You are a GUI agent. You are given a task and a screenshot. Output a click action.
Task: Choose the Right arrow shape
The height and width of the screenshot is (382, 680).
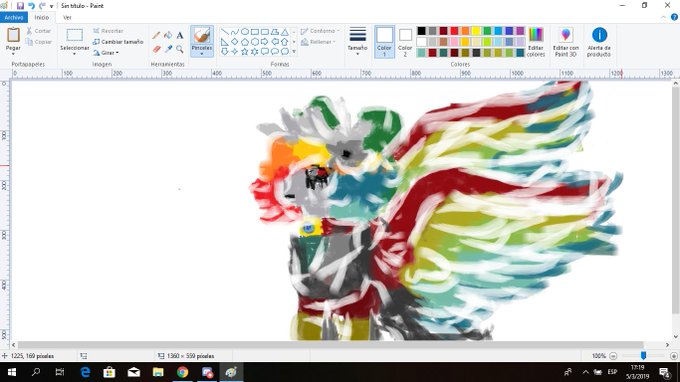click(265, 42)
